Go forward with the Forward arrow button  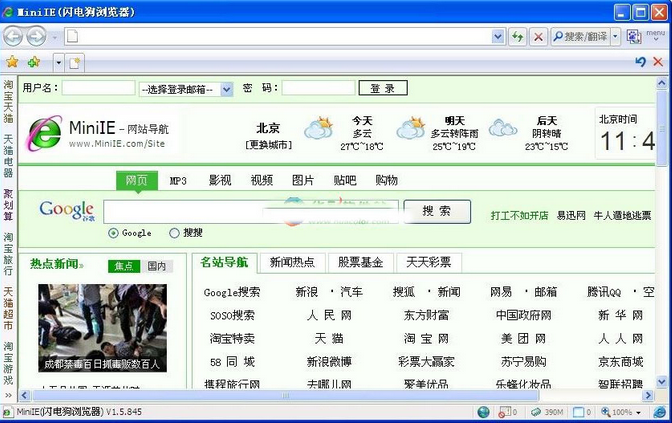pos(36,37)
